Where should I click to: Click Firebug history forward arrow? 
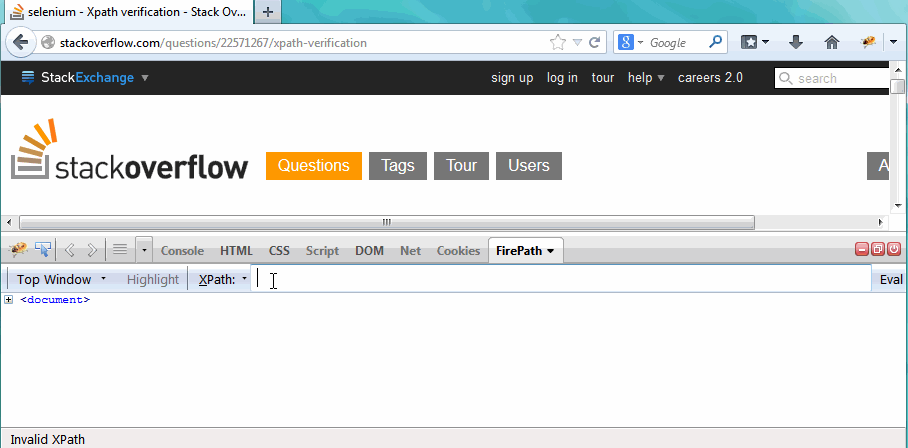coord(91,250)
